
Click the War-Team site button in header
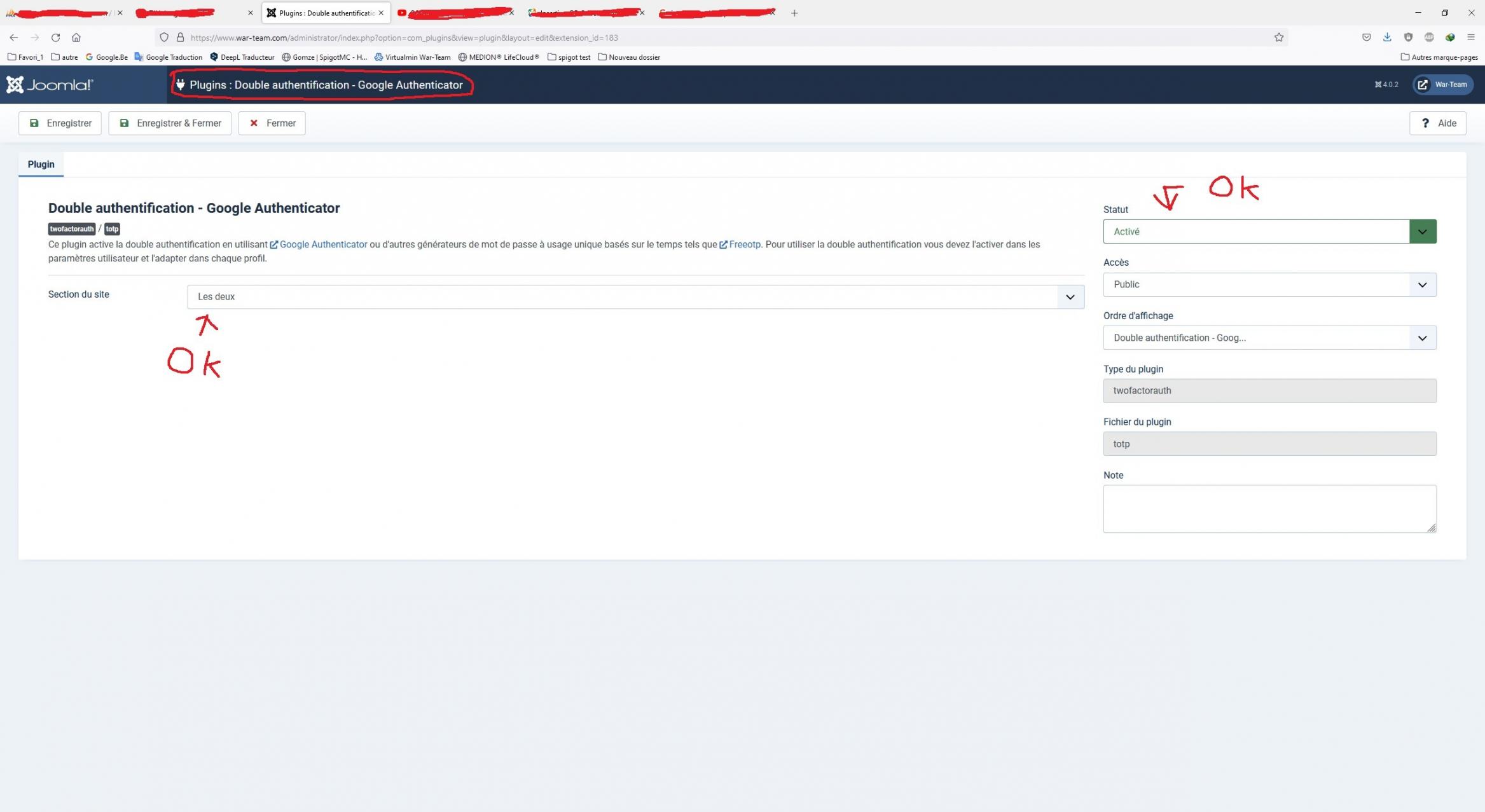point(1442,85)
